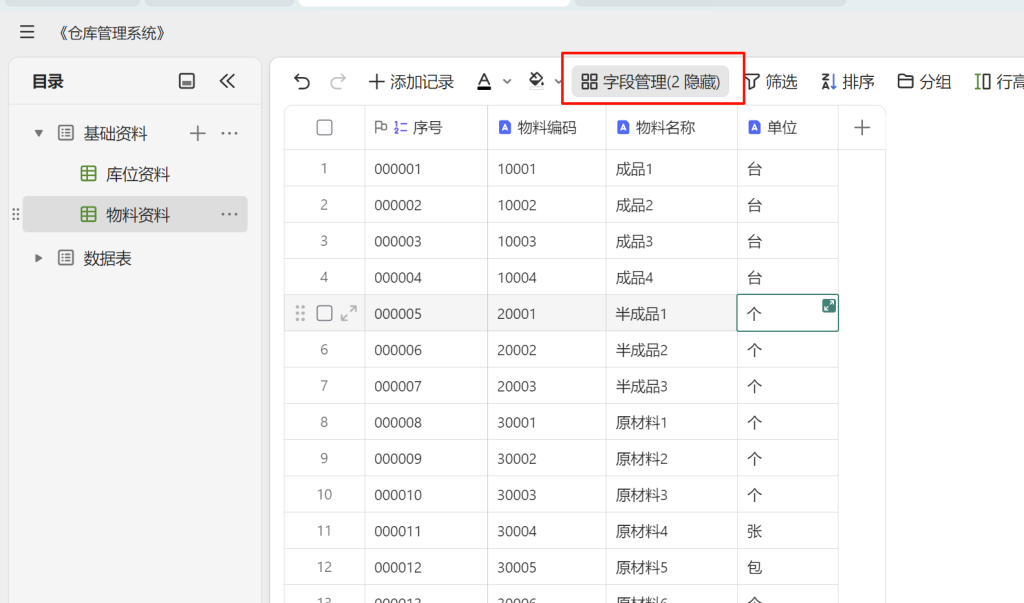Click cell 000010 in 序号
The height and width of the screenshot is (603, 1024).
(x=426, y=495)
